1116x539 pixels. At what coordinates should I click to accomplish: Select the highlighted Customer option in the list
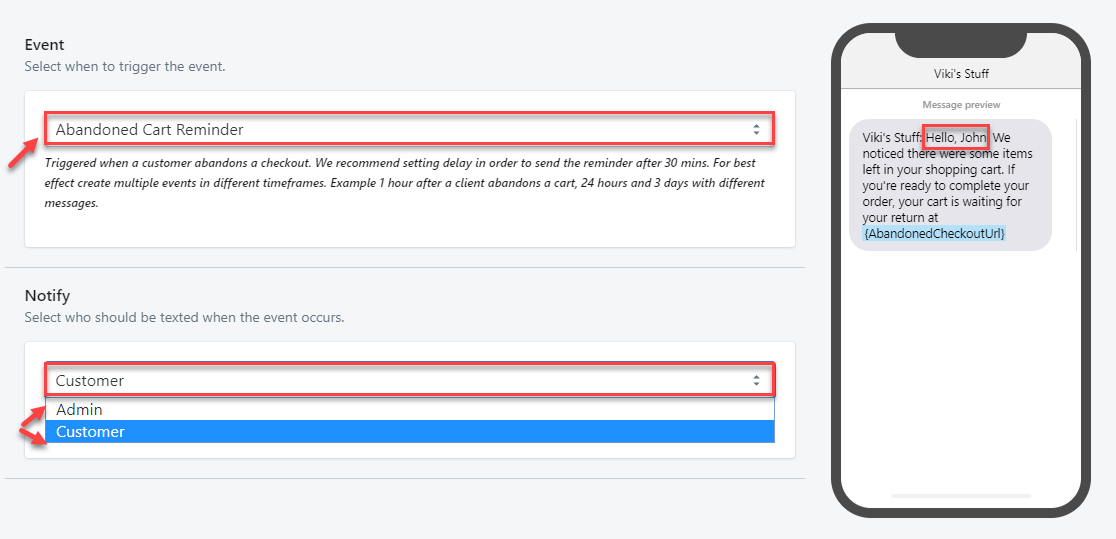click(409, 431)
